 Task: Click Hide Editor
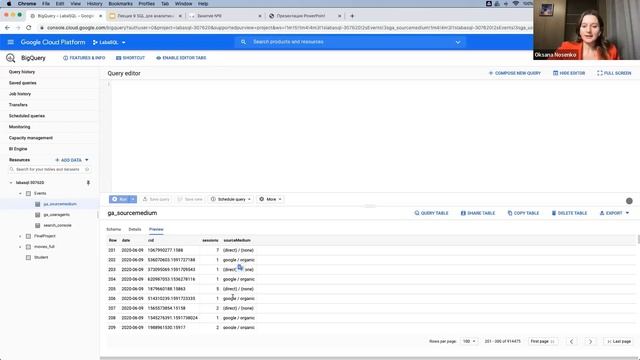(569, 73)
